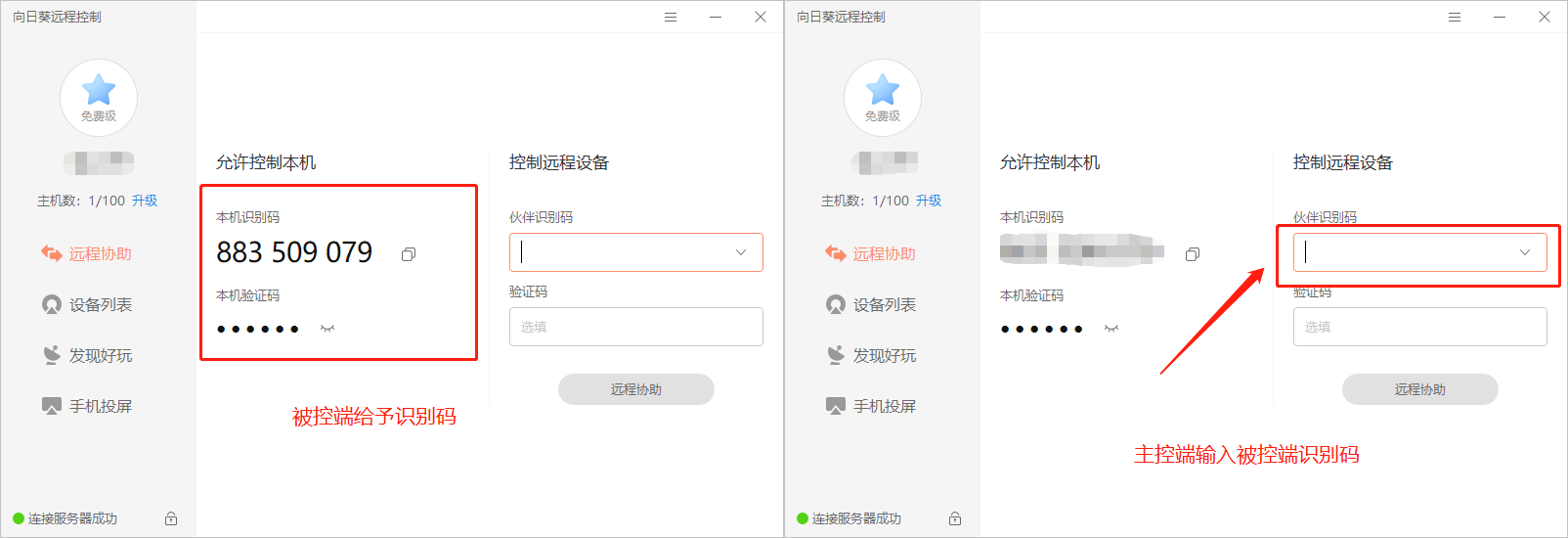
Task: Reveal hidden verification code in right window
Action: (1111, 329)
